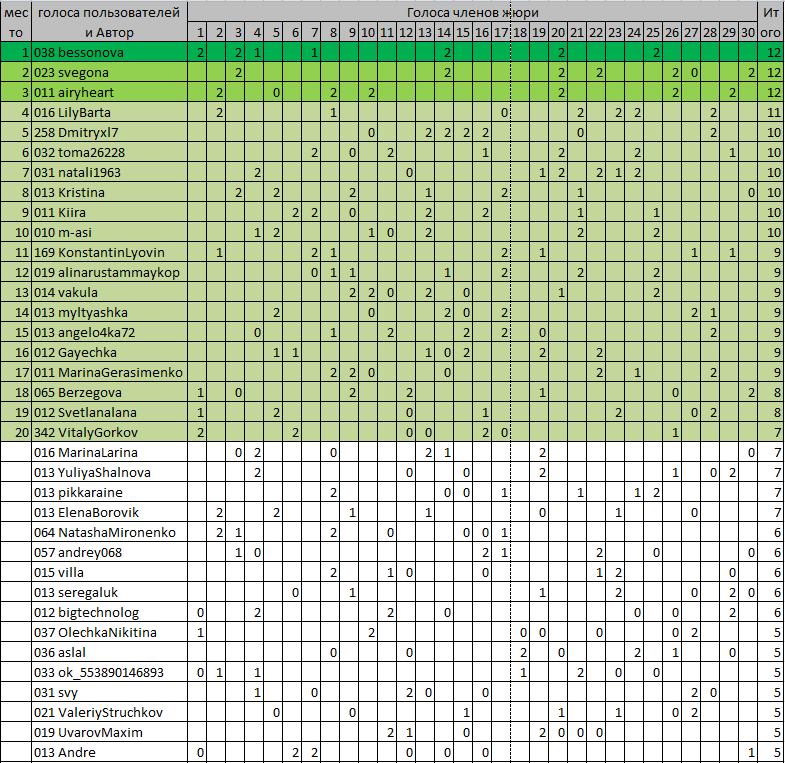Viewport: 785px width, 763px height.
Task: Click the '023 svegona' author cell
Action: (109, 73)
